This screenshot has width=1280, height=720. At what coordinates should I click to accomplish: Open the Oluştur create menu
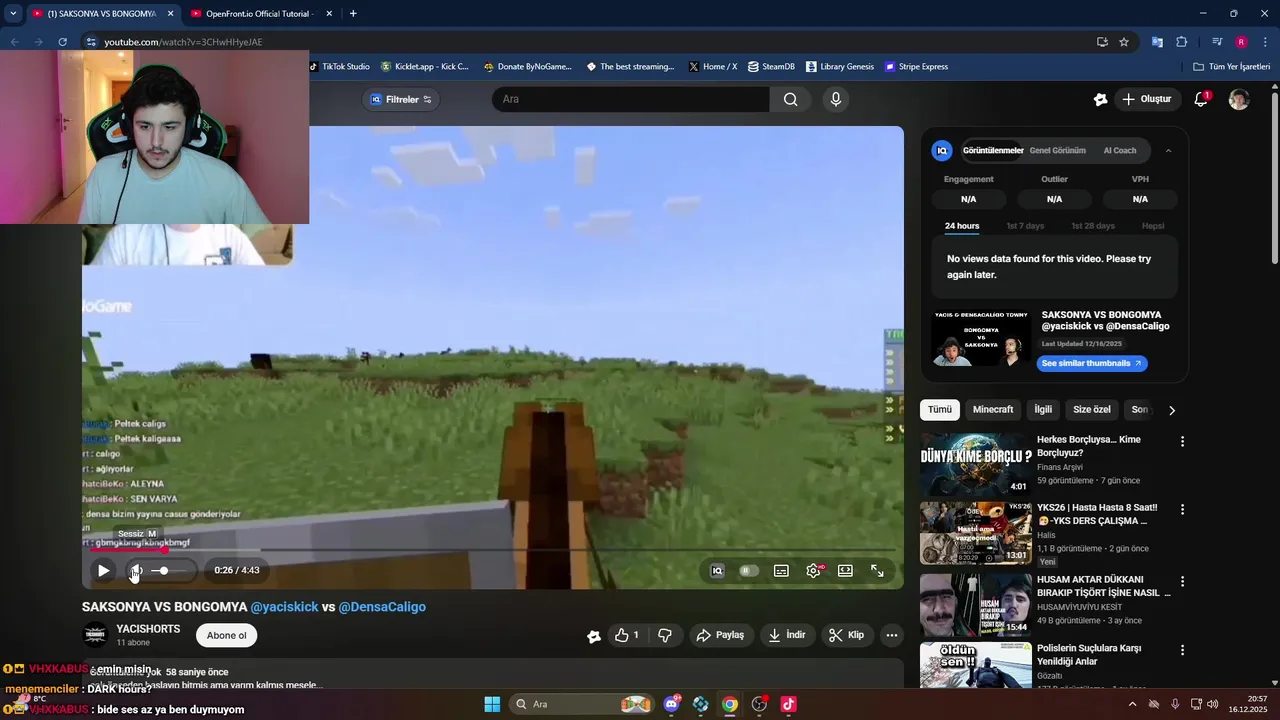[1146, 99]
